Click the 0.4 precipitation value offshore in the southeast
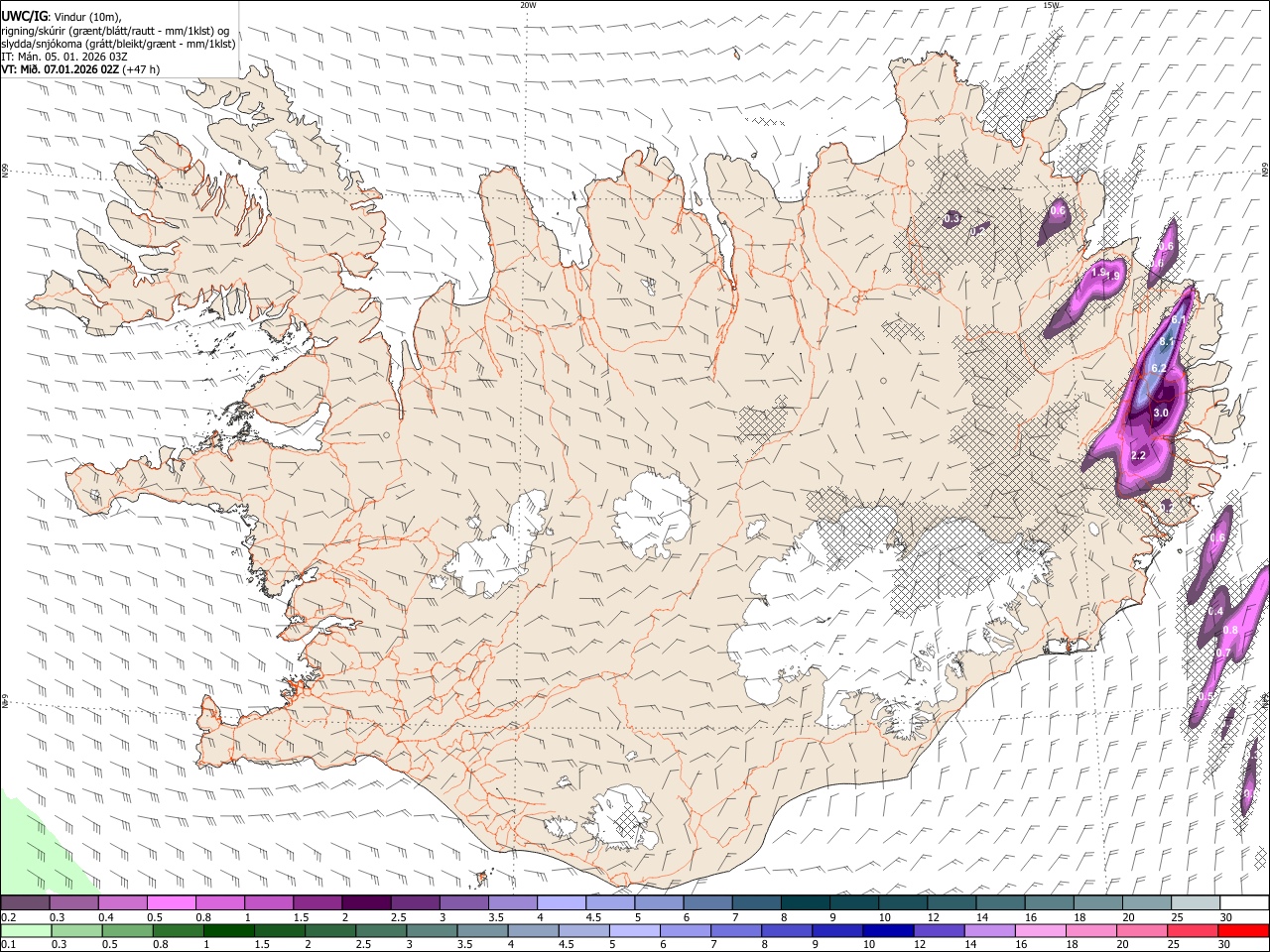Viewport: 1270px width, 952px height. [1215, 612]
